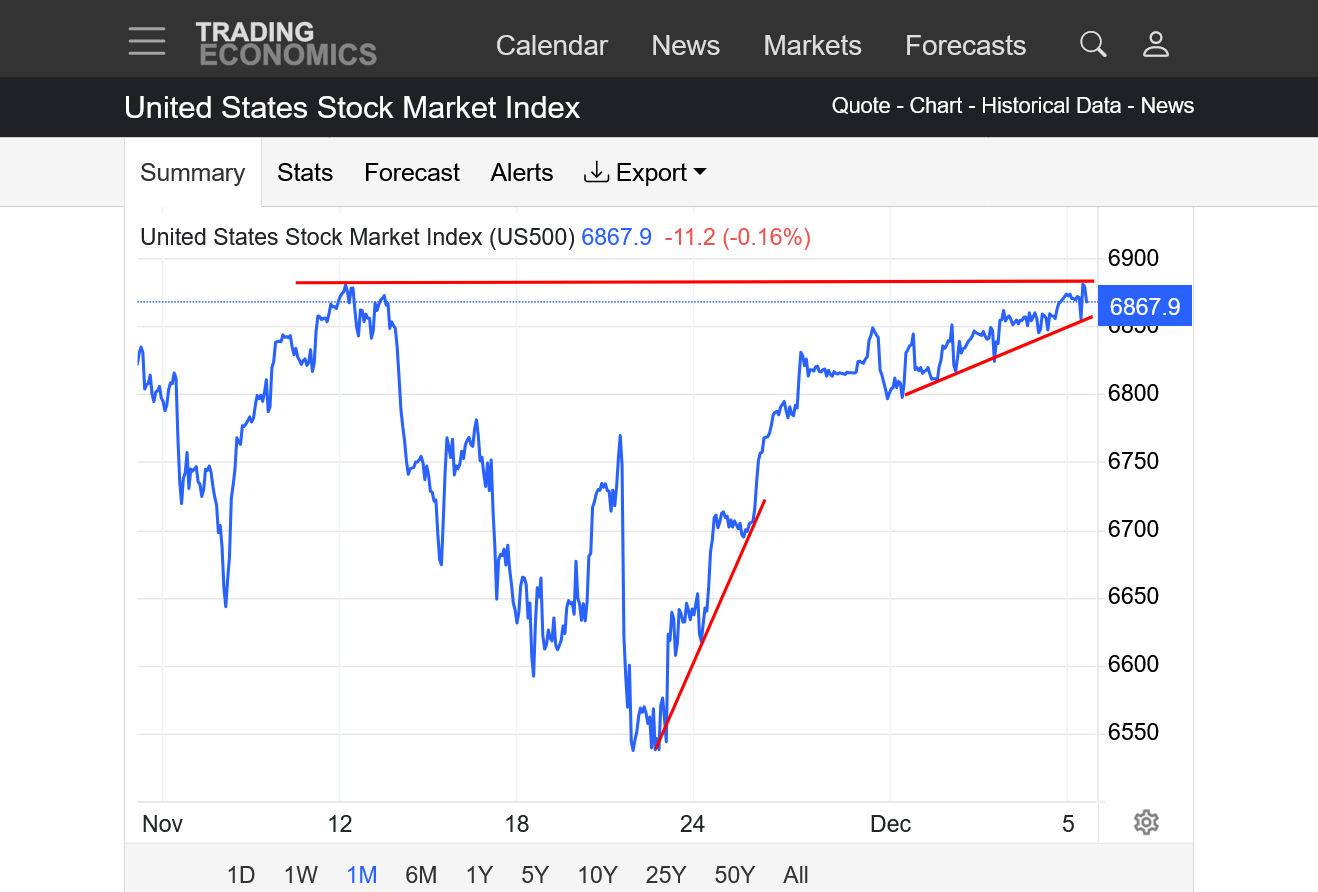Set chart range to 6M
The height and width of the screenshot is (892, 1318).
421,875
